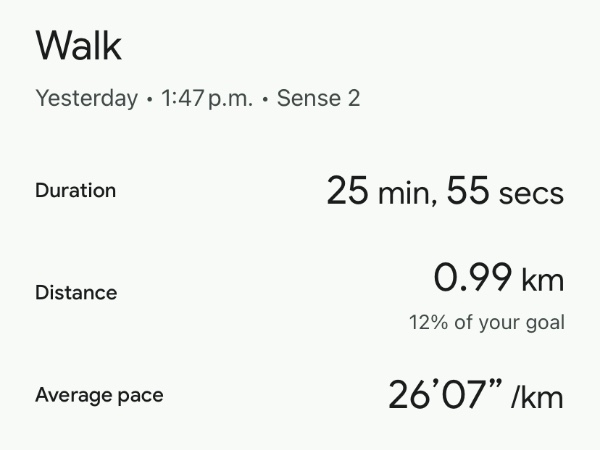Open the Sense 2 device label

coord(318,99)
